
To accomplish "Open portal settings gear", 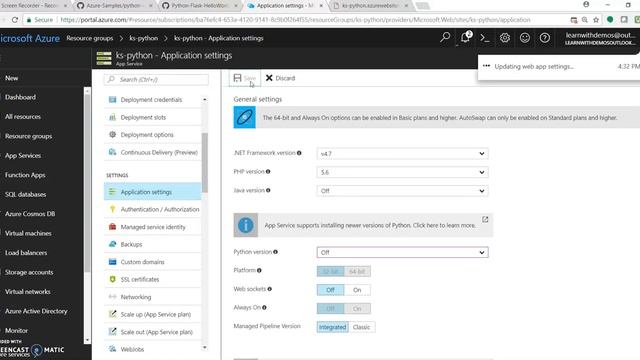I will pos(505,38).
